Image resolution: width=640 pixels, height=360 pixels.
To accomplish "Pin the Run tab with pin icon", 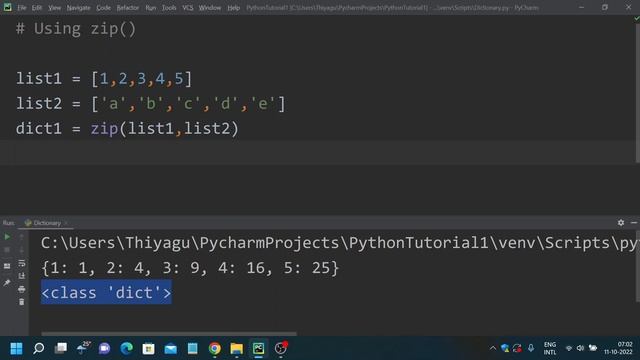I will pos(7,282).
